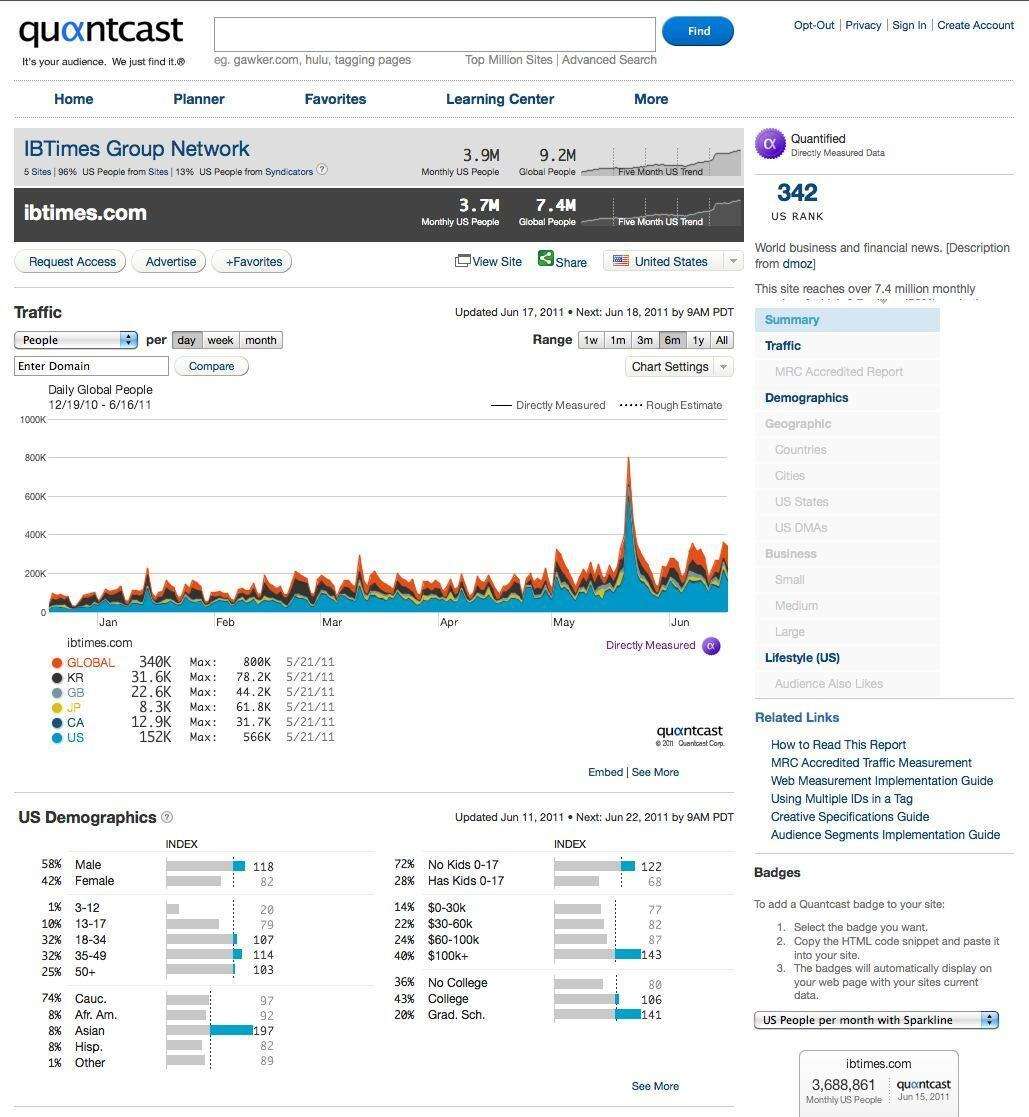Open the United States country selector
Image resolution: width=1029 pixels, height=1117 pixels.
tap(673, 261)
